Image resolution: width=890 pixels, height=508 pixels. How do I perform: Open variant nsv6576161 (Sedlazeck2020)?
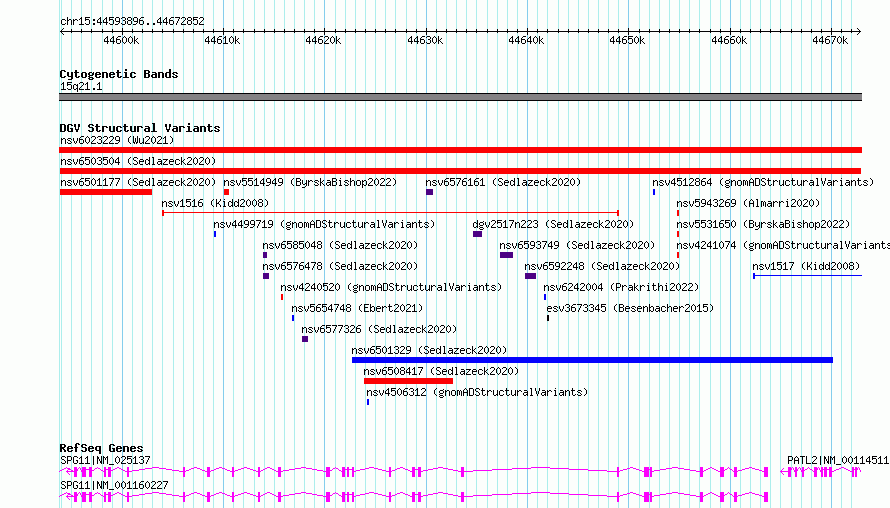coord(503,182)
